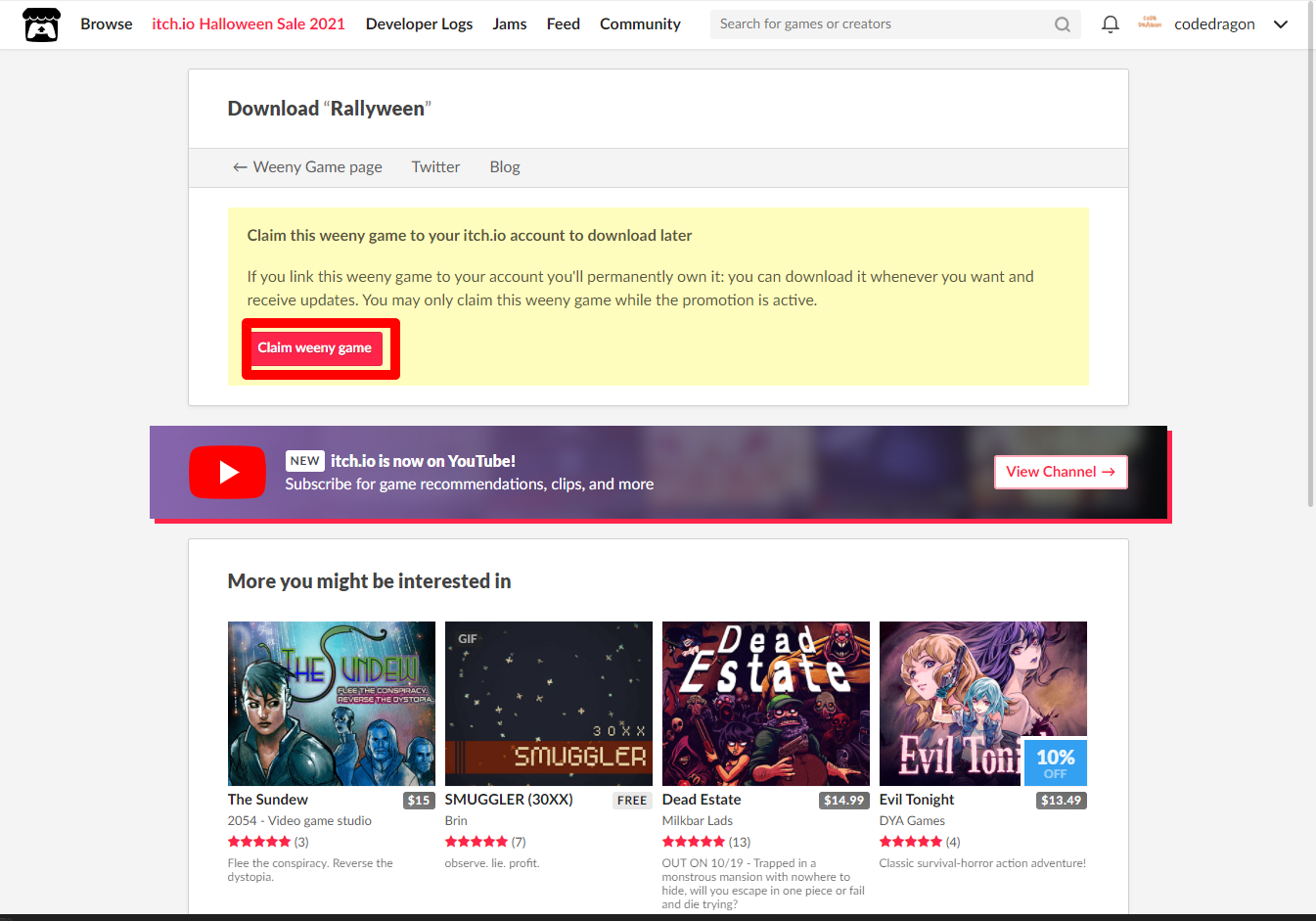Click the codedragon username
The image size is (1316, 921).
click(x=1214, y=24)
